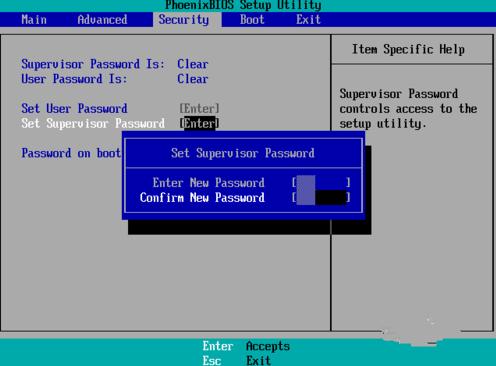Click the highlighted Set Supervisor Password item
496x366 pixels.
pos(93,123)
